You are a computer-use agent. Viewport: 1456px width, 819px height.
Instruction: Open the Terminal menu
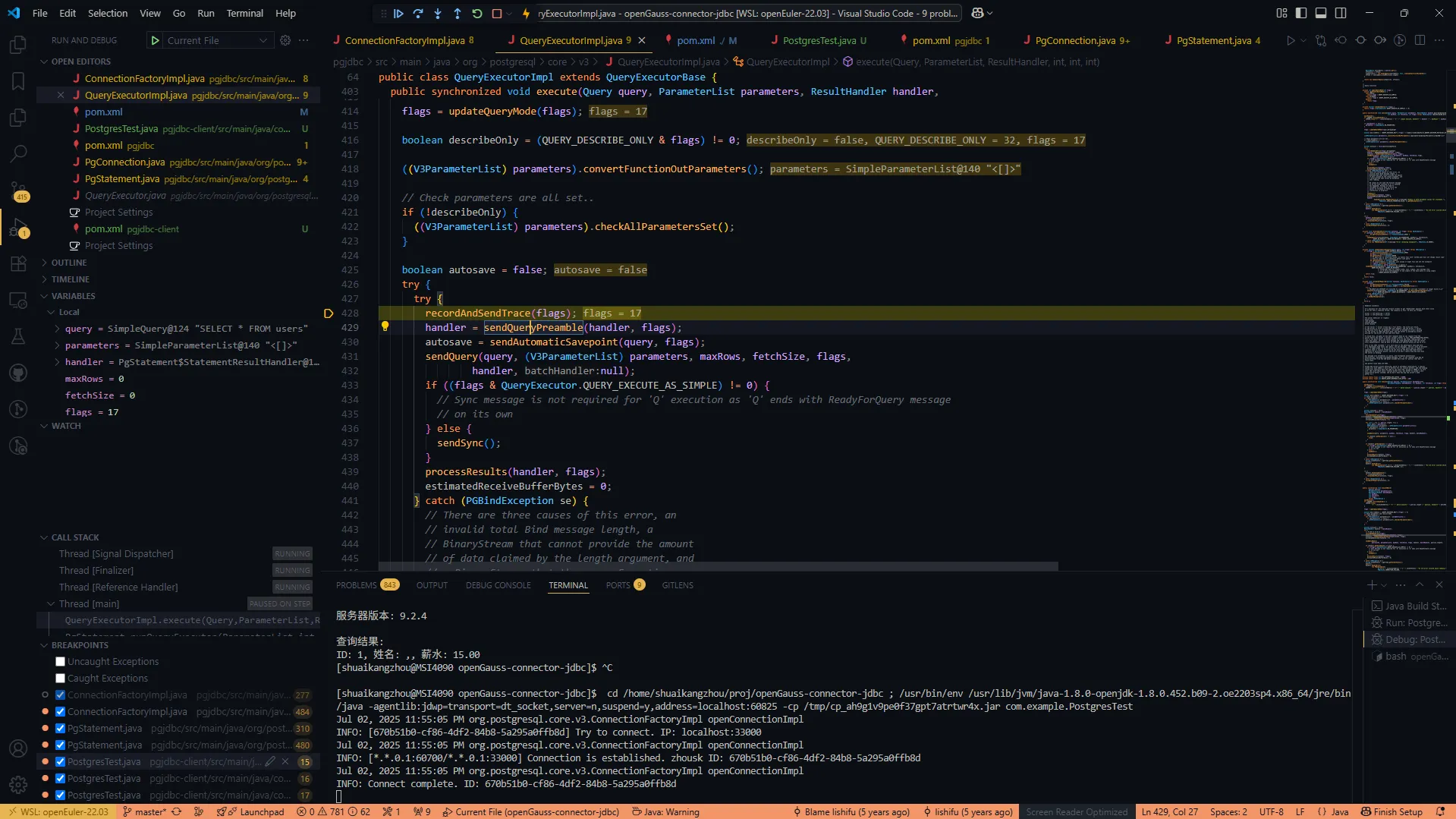pos(244,13)
